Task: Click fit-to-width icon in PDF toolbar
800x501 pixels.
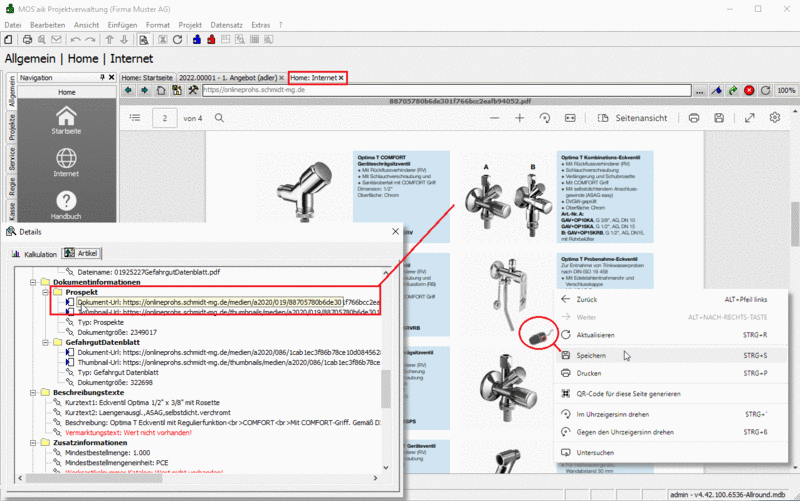Action: point(570,118)
